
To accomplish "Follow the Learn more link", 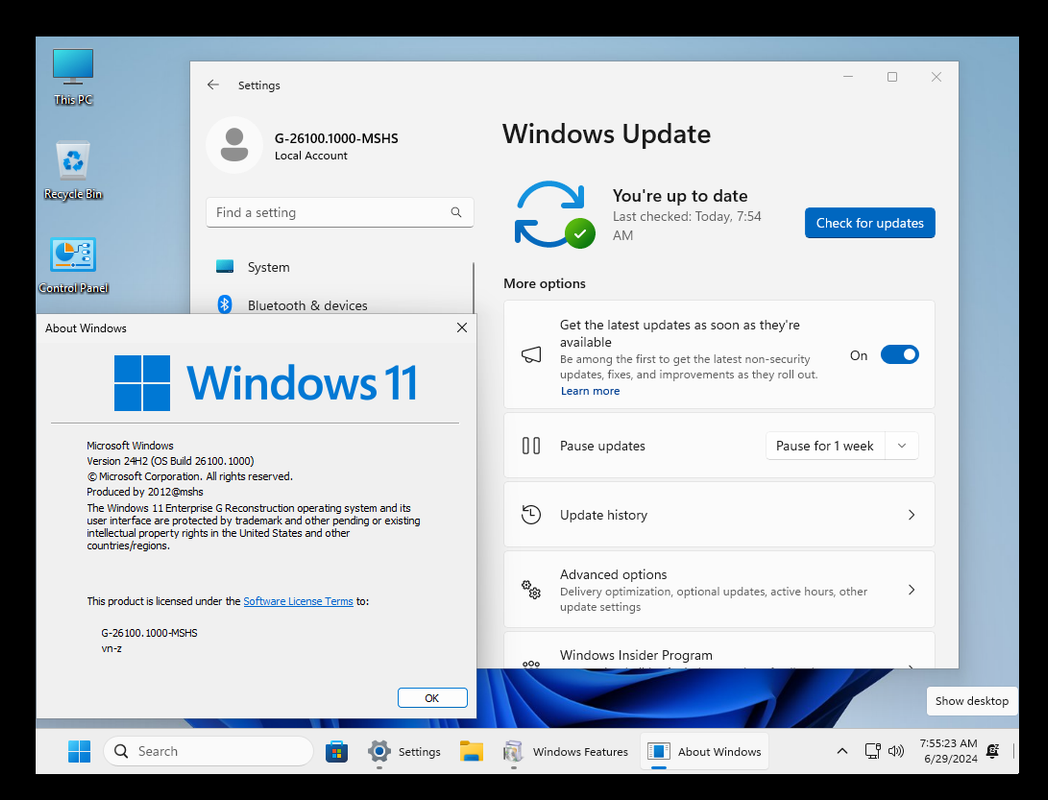I will click(x=590, y=391).
